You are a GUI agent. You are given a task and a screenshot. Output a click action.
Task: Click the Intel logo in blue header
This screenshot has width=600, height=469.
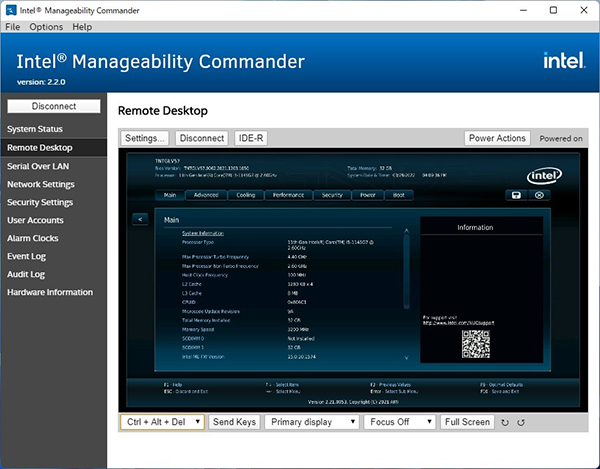[x=564, y=60]
